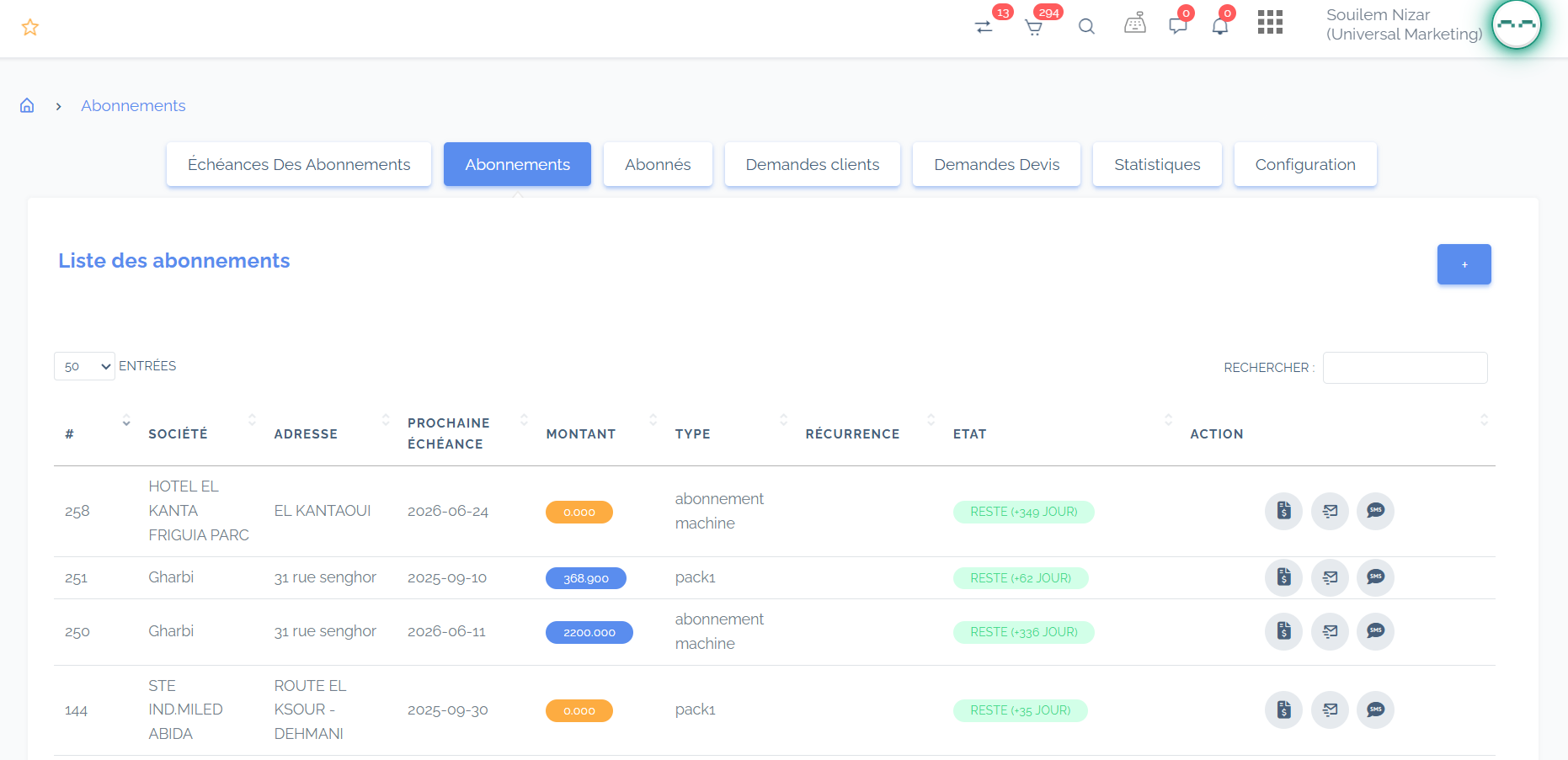Click the favorite star icon
The width and height of the screenshot is (1568, 760).
(30, 28)
